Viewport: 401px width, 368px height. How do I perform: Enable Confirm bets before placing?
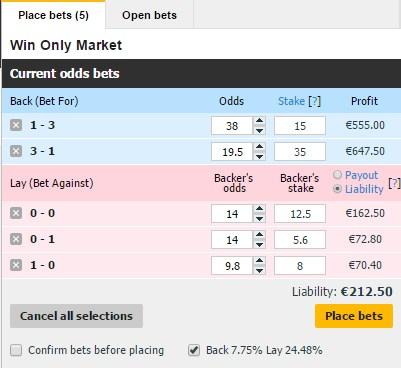coord(16,350)
